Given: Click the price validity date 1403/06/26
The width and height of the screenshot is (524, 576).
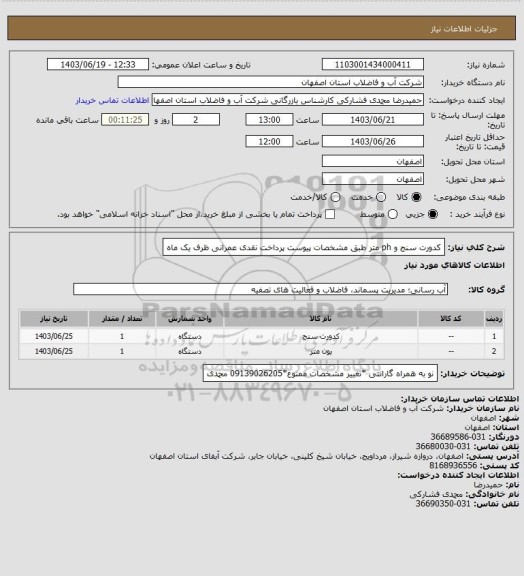Looking at the screenshot, I should coord(373,141).
